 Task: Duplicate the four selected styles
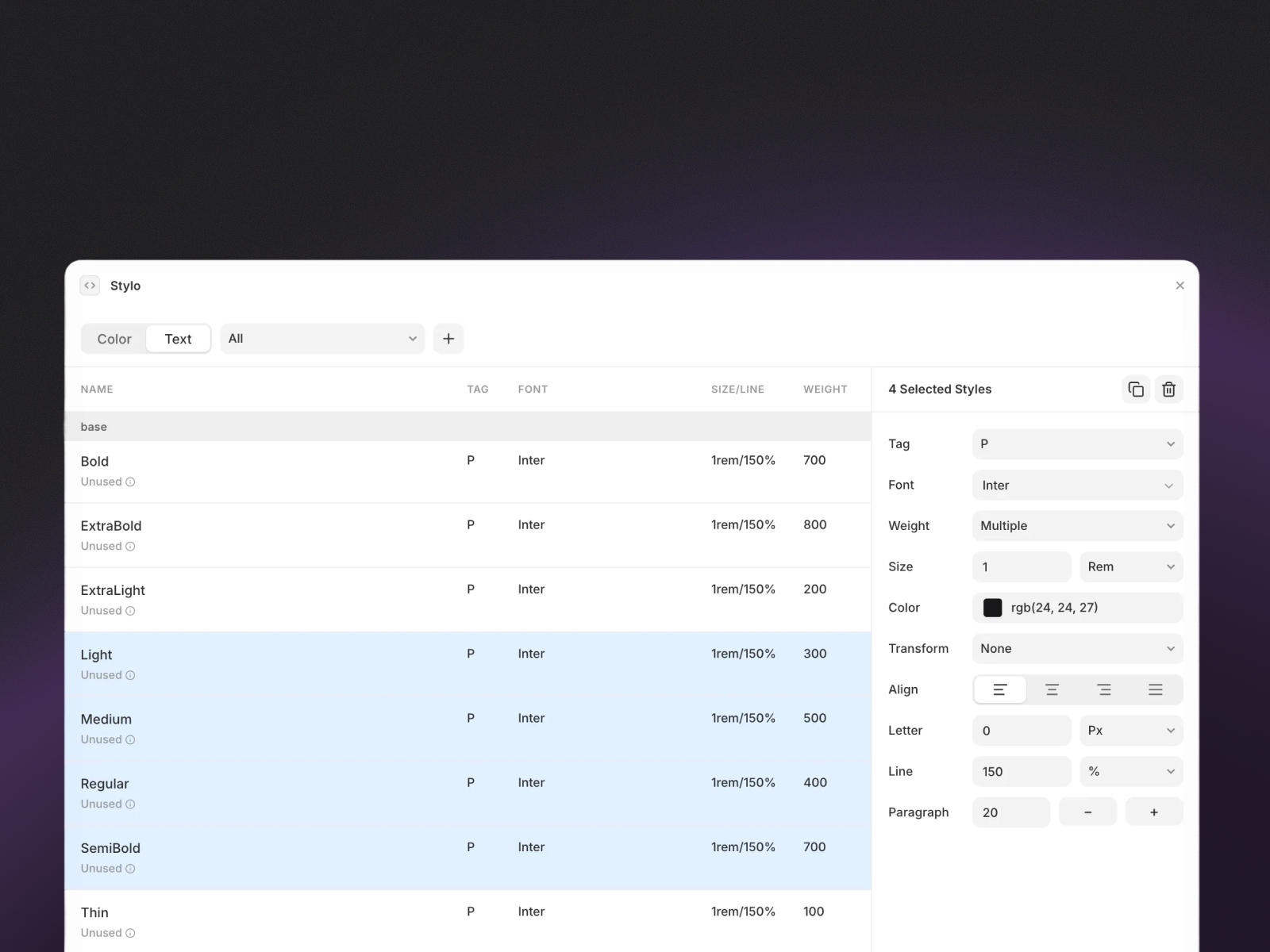(1135, 389)
